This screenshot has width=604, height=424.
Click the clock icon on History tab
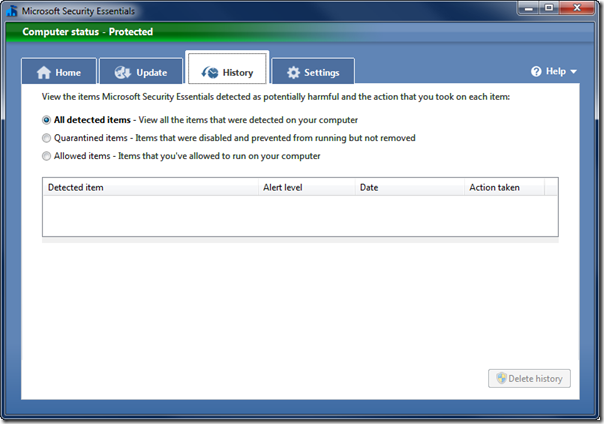pyautogui.click(x=210, y=72)
